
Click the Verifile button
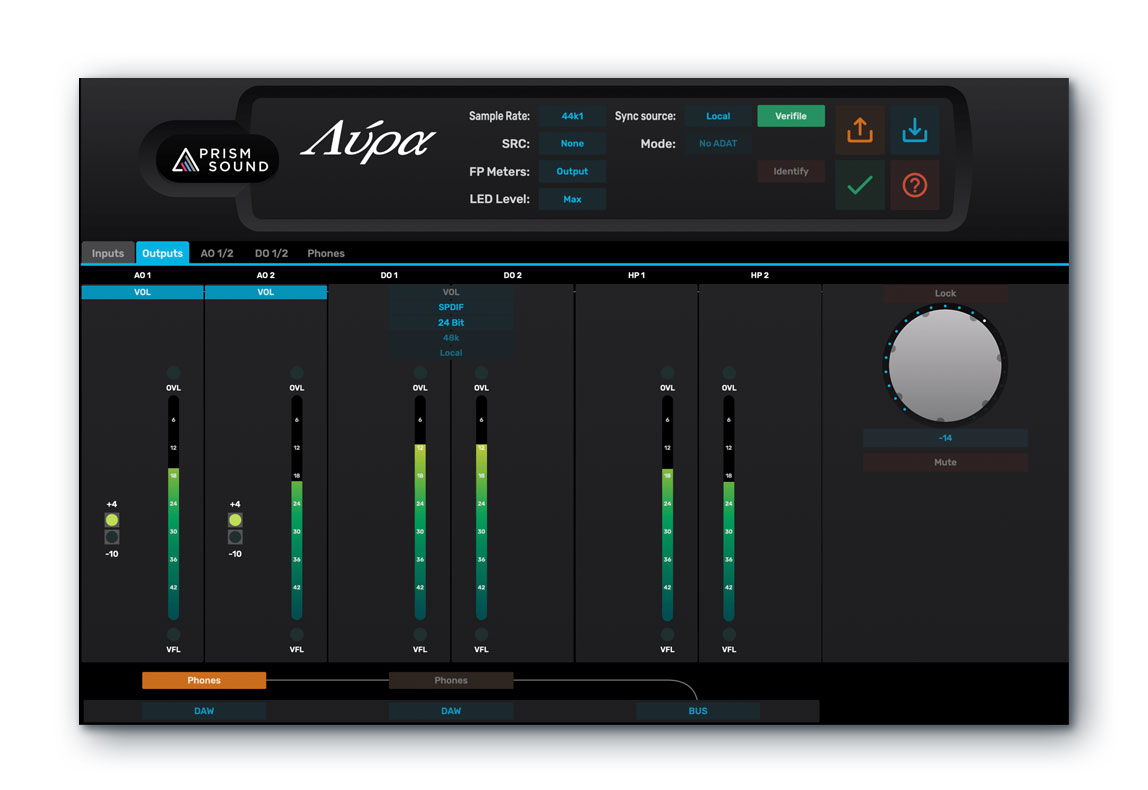[x=791, y=116]
